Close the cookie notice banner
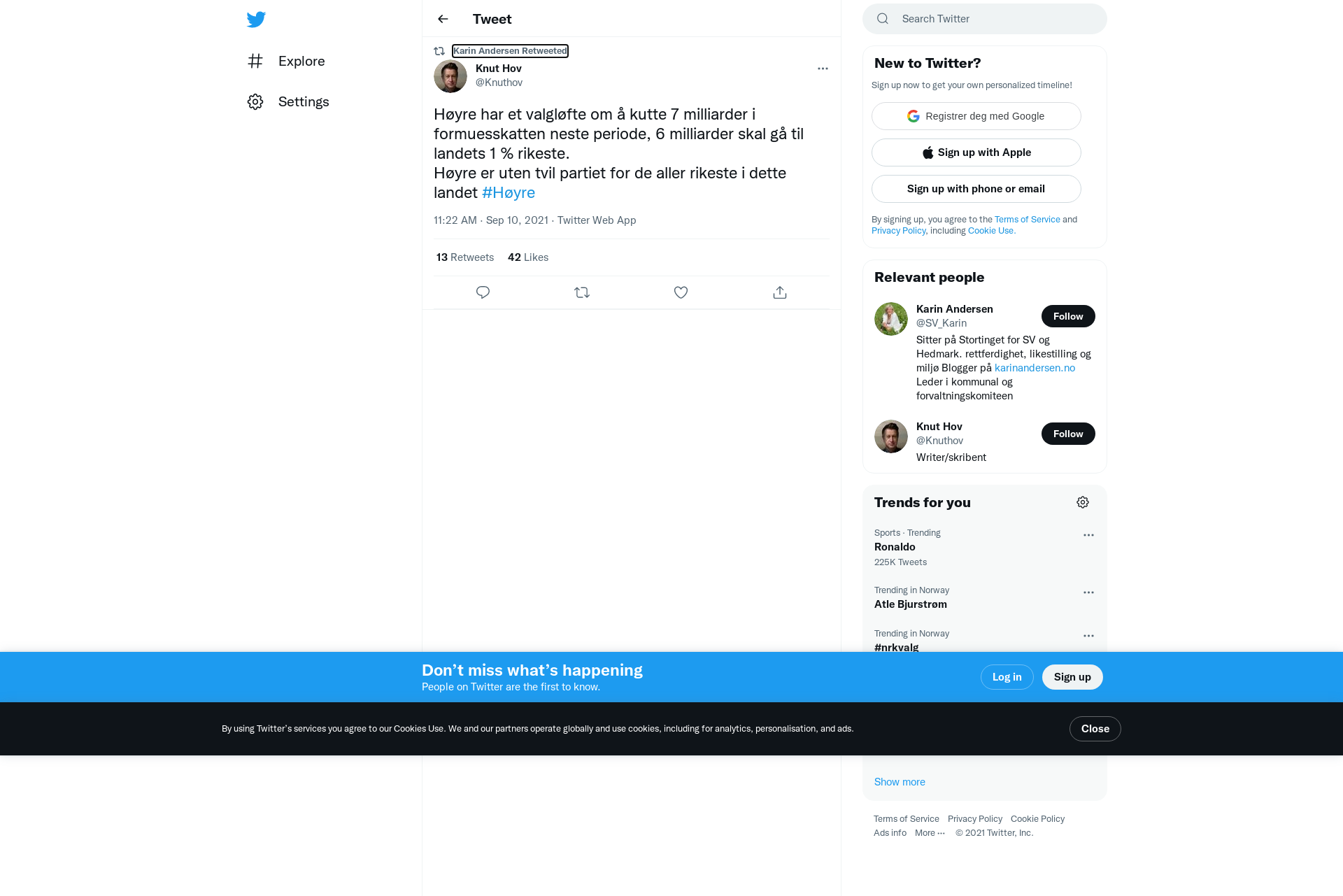 point(1095,729)
